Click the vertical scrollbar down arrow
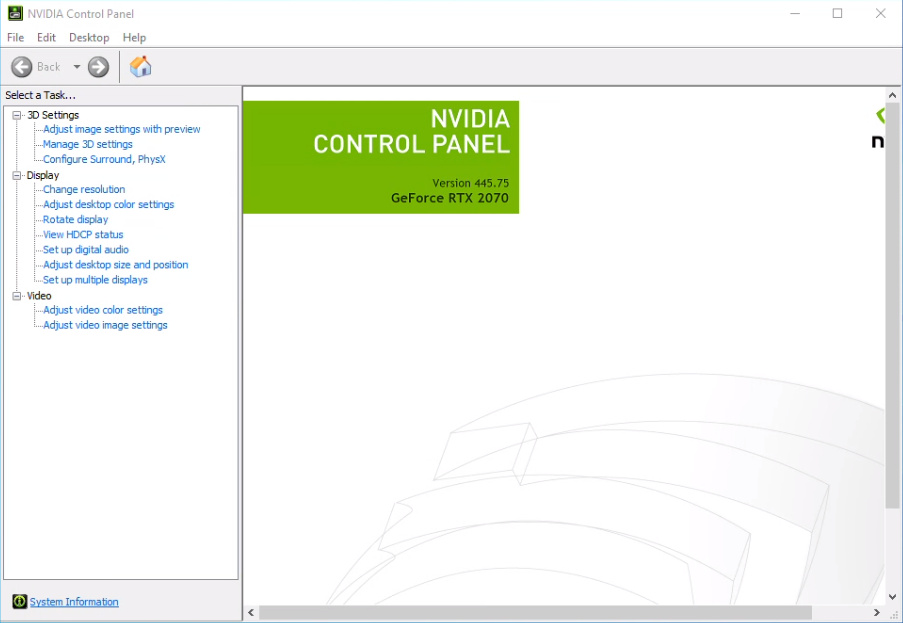903x623 pixels. (x=892, y=597)
